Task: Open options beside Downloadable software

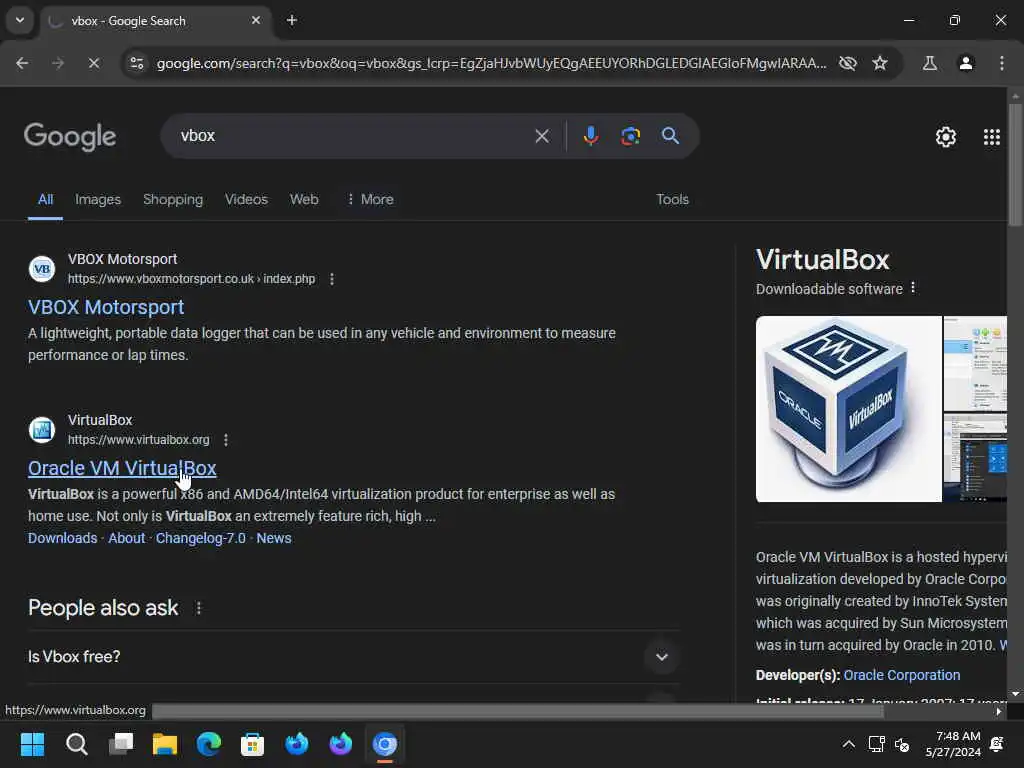Action: [913, 288]
